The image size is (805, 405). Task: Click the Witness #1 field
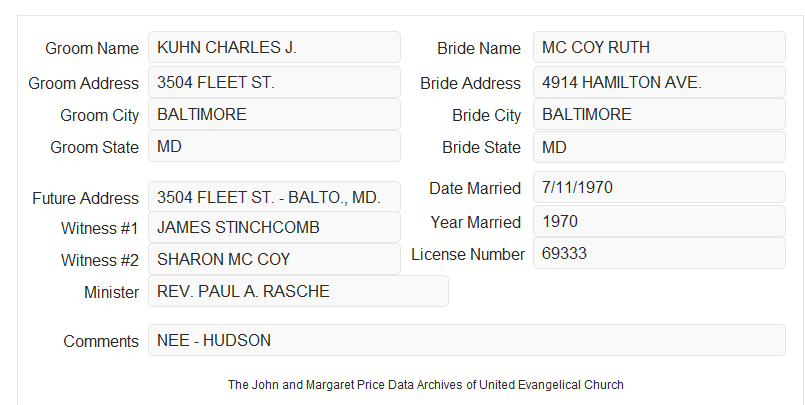coord(274,227)
